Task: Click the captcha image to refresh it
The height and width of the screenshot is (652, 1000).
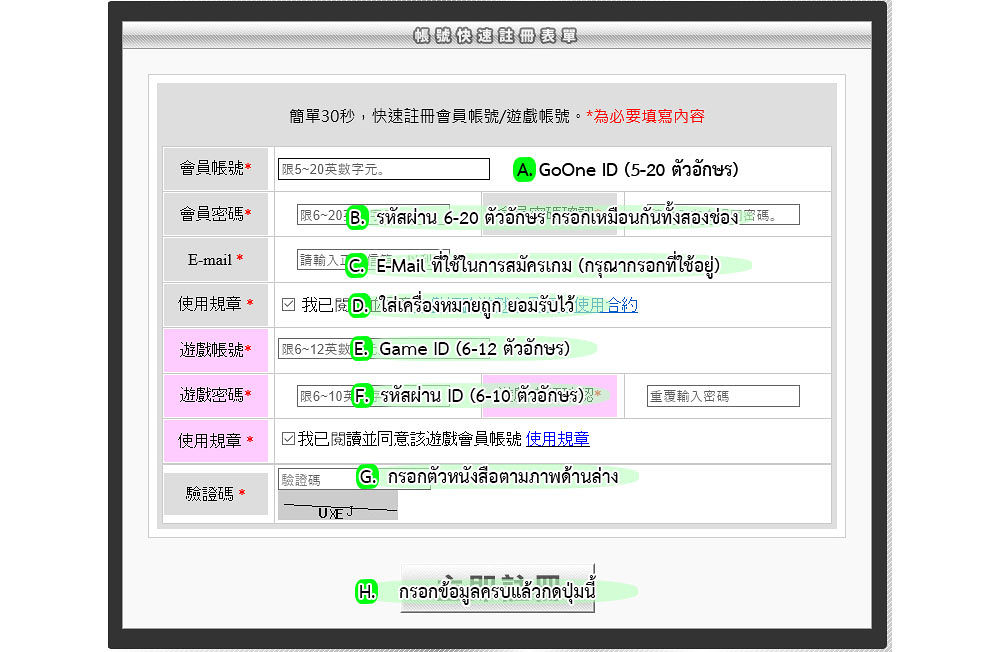Action: [x=337, y=506]
